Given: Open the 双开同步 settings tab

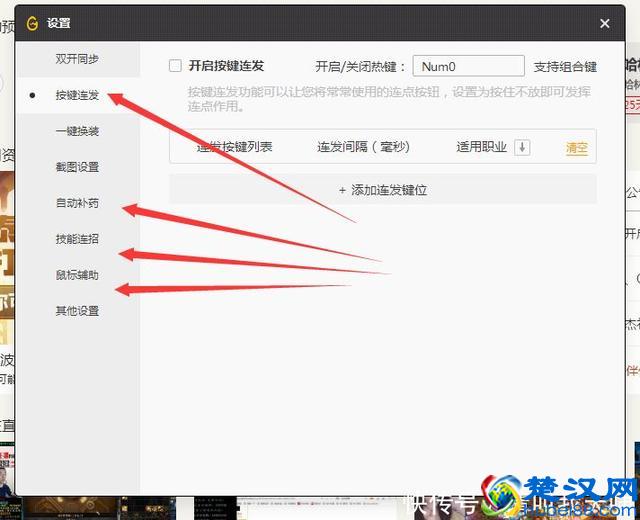Looking at the screenshot, I should tap(78, 59).
